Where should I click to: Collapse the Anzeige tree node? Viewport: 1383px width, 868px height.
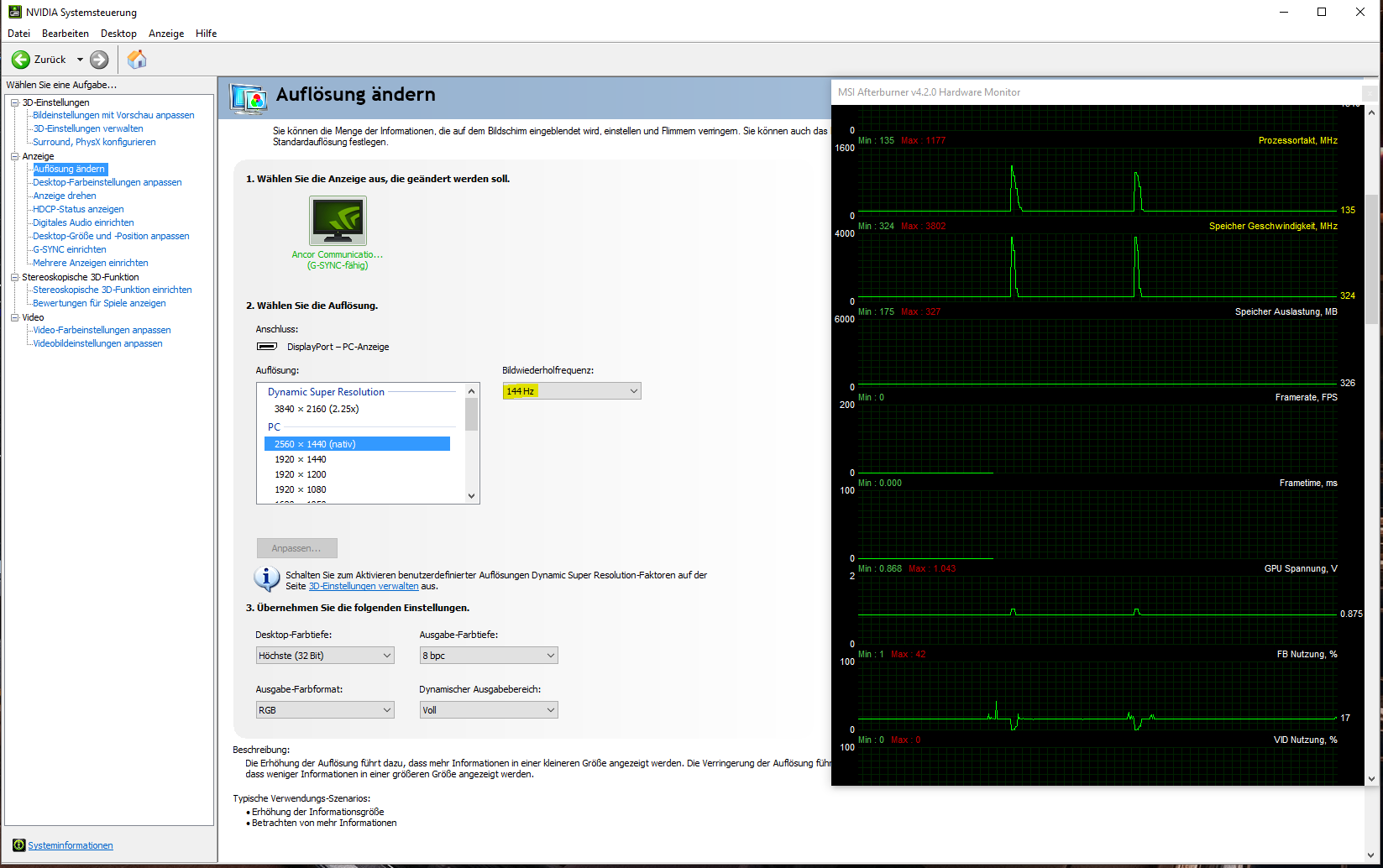pos(14,156)
